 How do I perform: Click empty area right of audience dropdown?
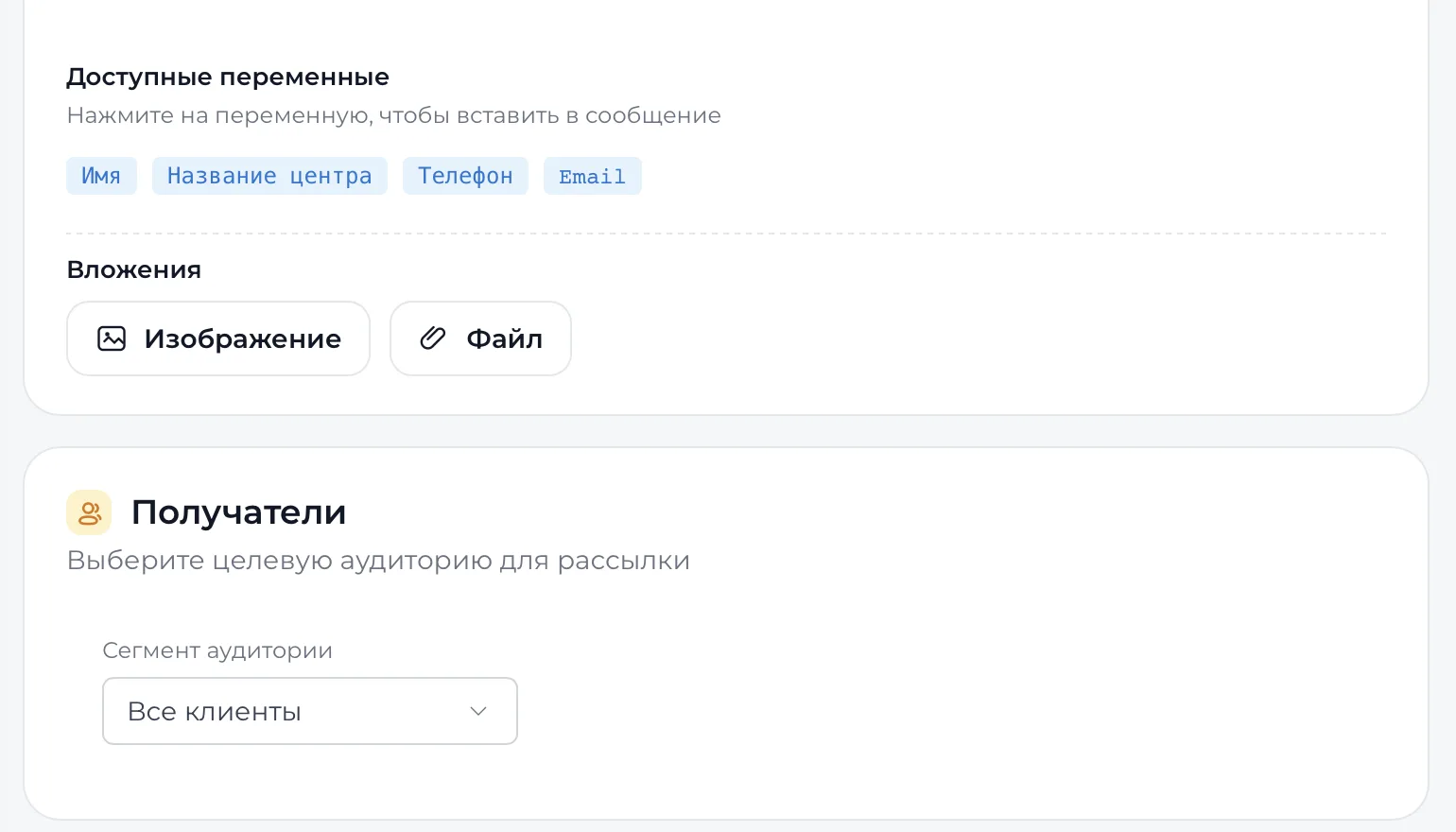tap(945, 711)
